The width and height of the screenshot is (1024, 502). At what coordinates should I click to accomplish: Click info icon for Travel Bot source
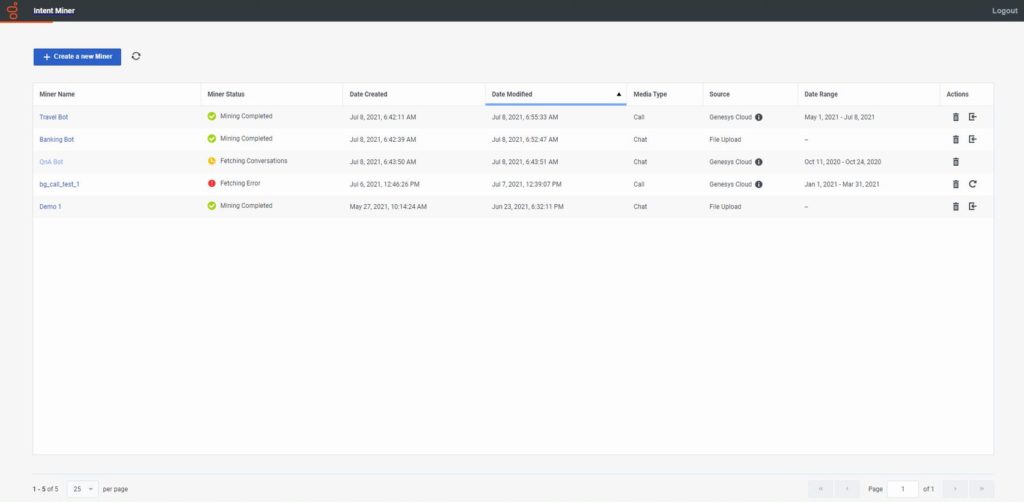[x=759, y=118]
